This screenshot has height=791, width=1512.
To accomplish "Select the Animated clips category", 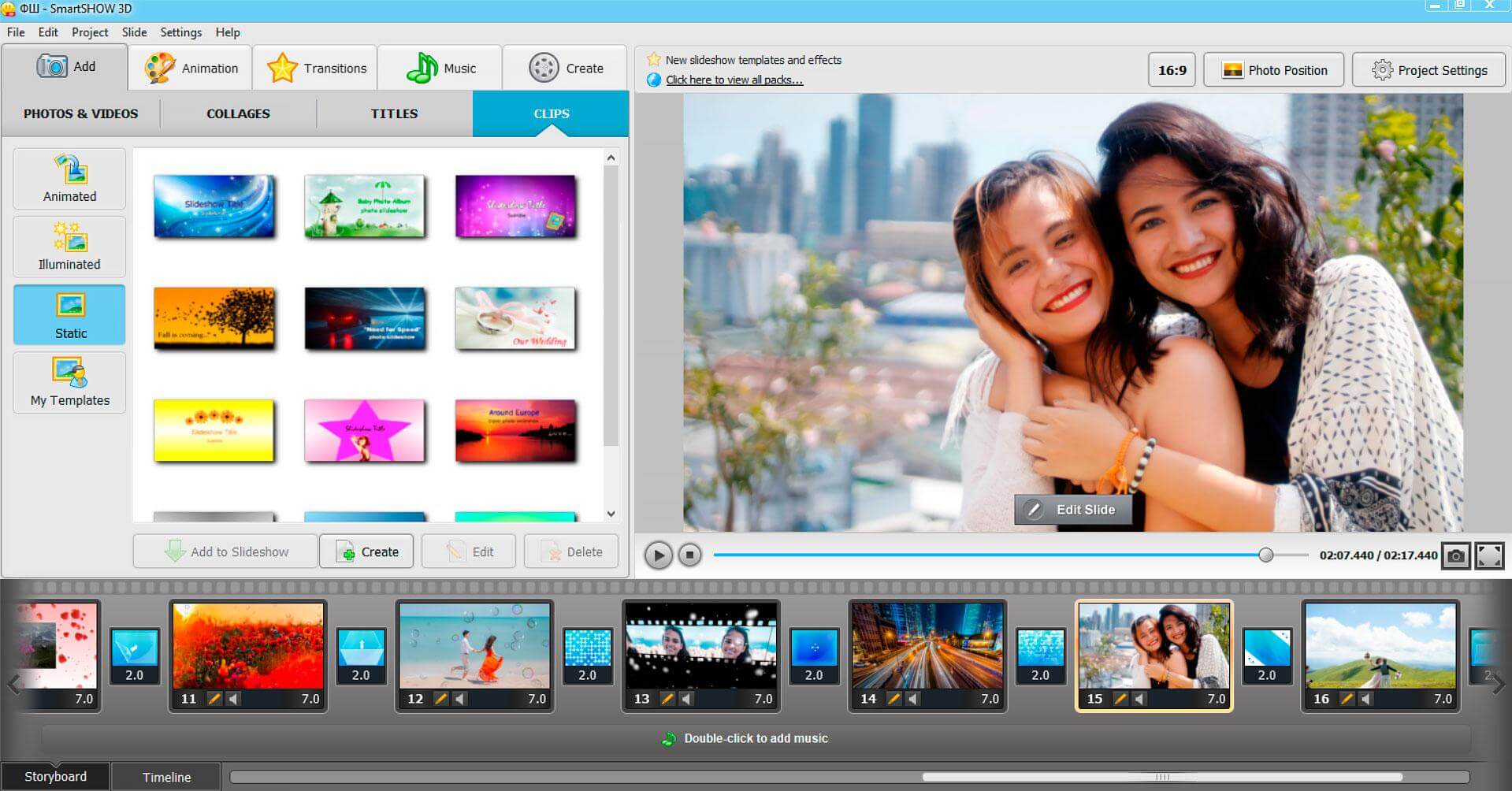I will (69, 179).
